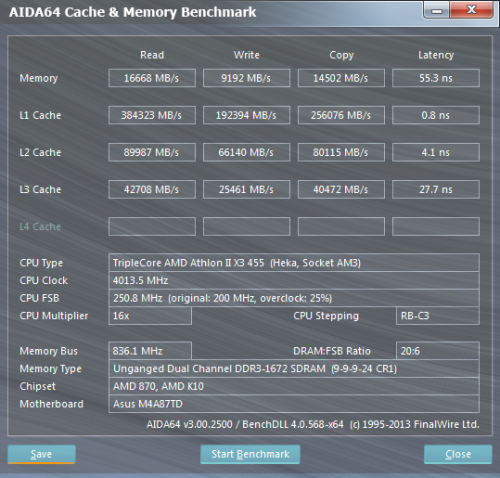Select L3 Cache copy 40472 MB/s
Screen dimensions: 500x478
coord(341,189)
